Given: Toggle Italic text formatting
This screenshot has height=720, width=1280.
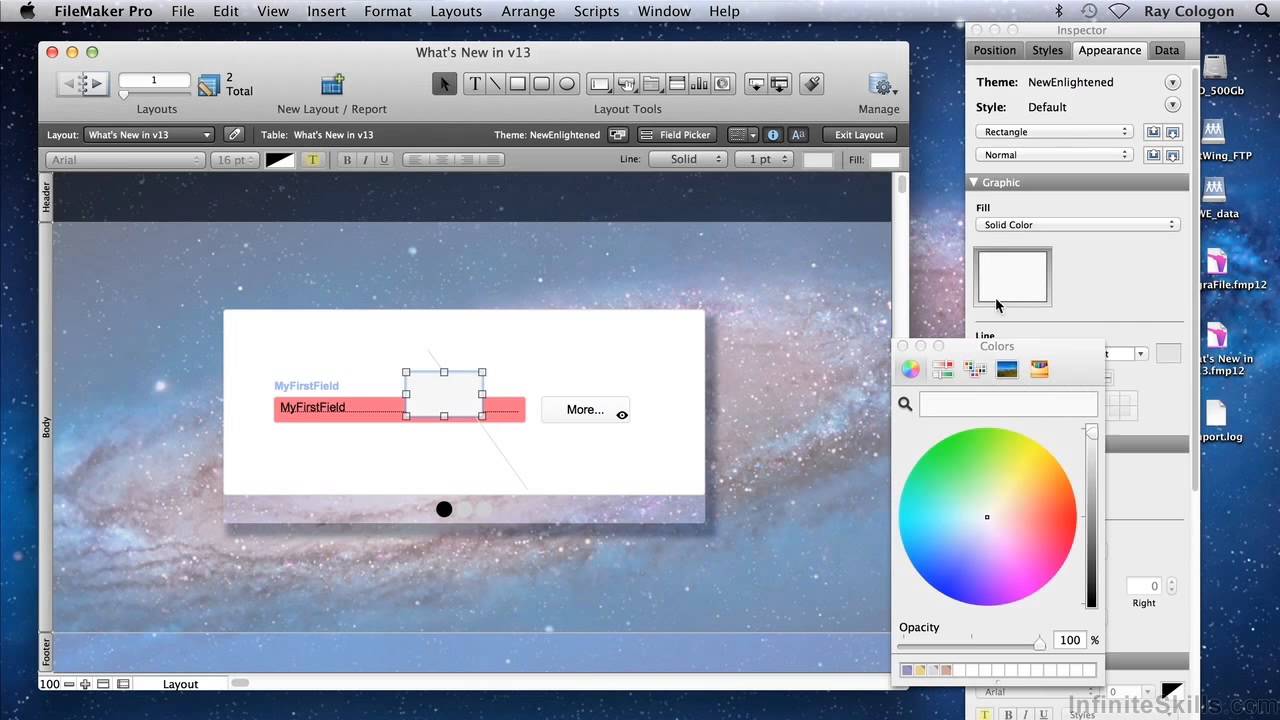Looking at the screenshot, I should [365, 160].
